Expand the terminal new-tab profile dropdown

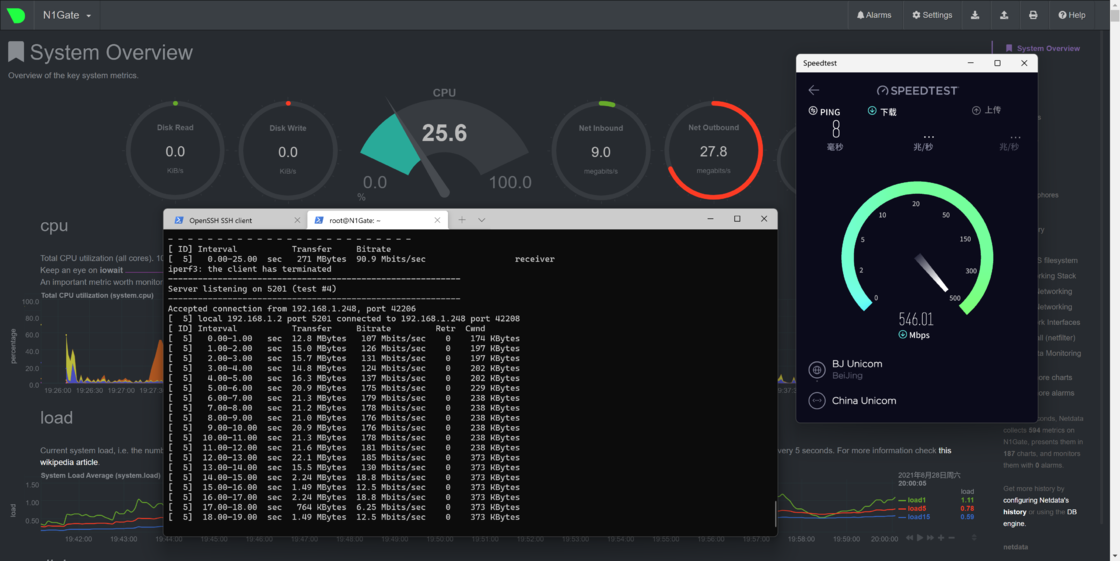coord(481,220)
